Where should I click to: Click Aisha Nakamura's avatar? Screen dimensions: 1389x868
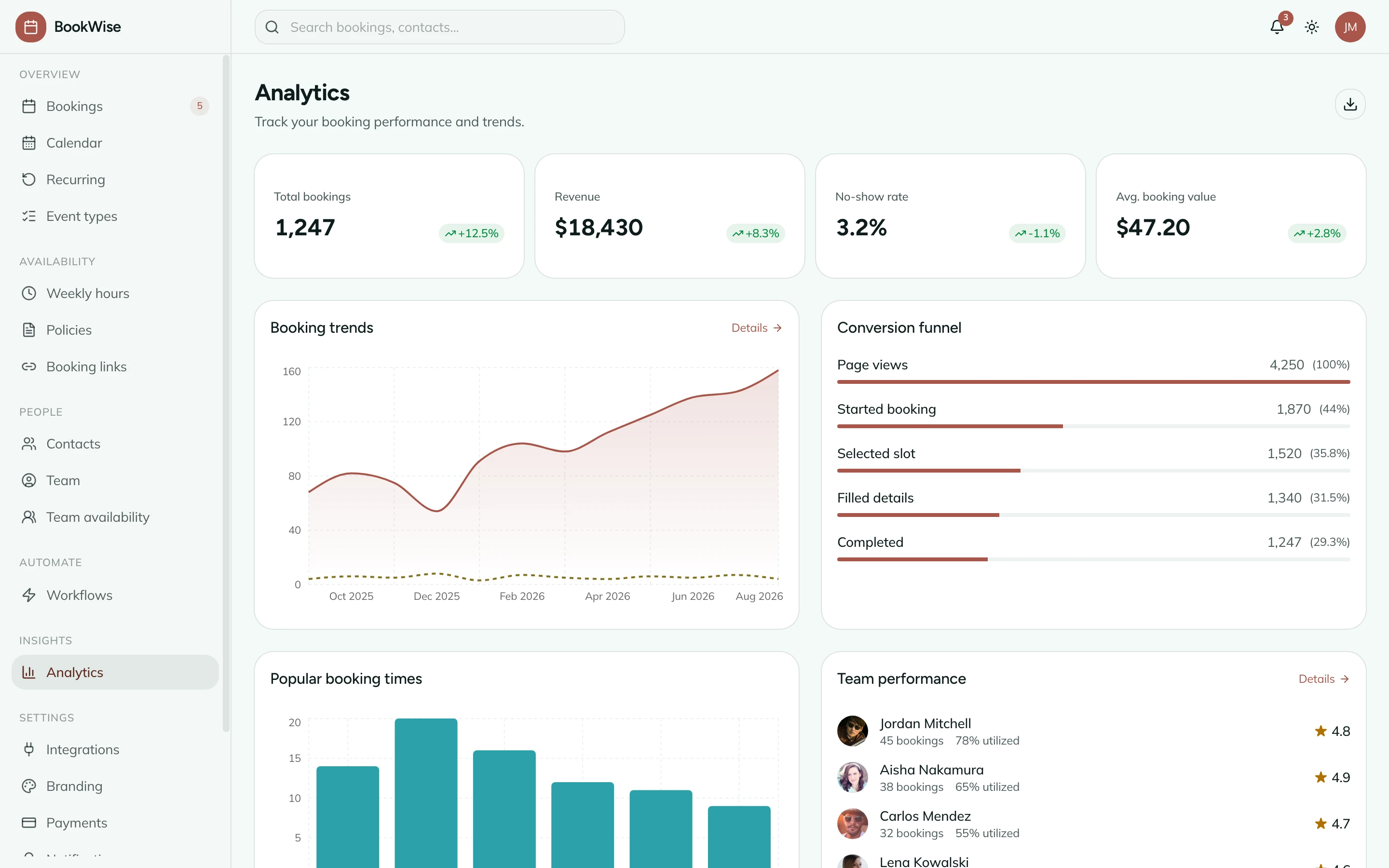click(852, 777)
